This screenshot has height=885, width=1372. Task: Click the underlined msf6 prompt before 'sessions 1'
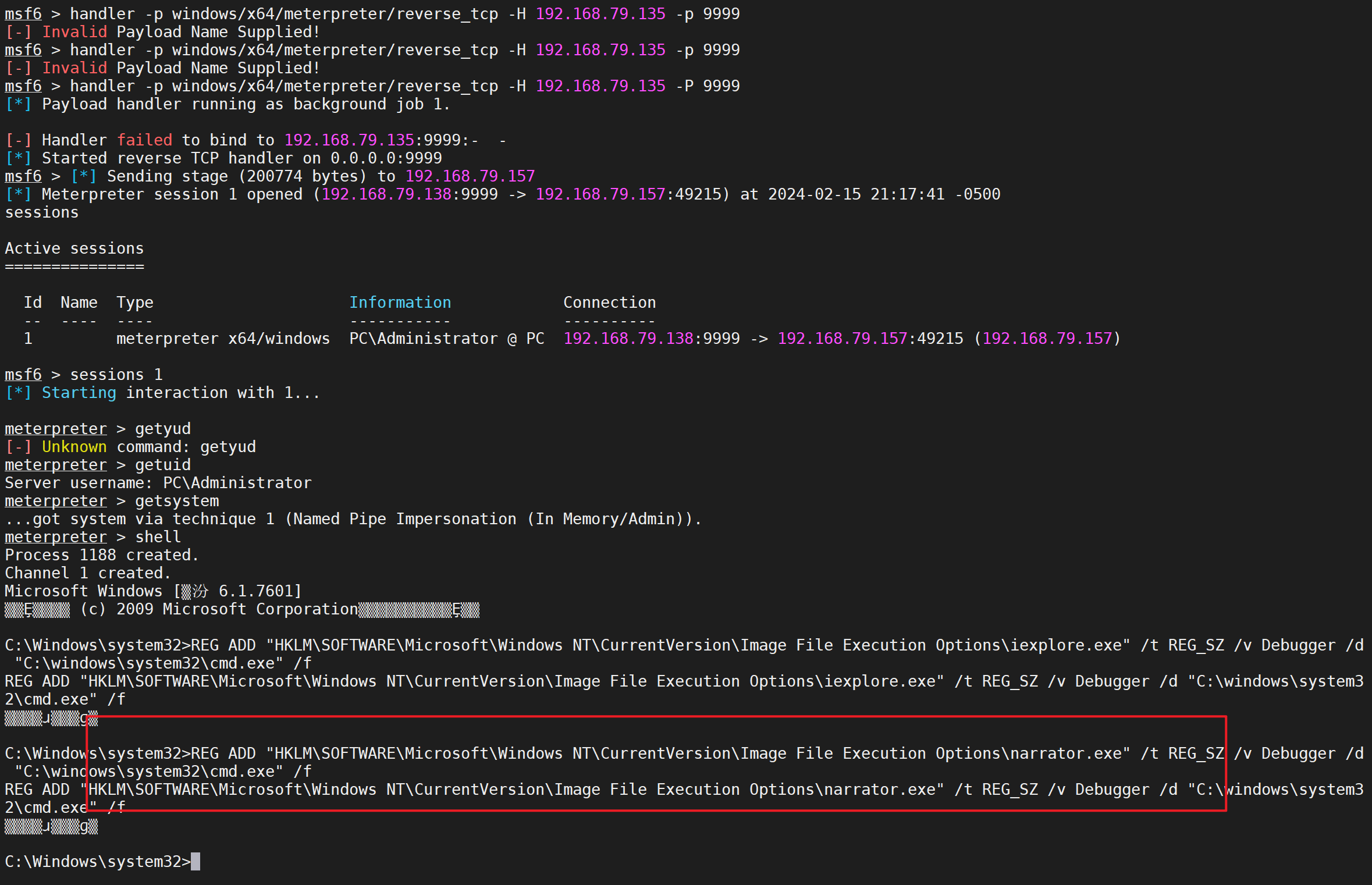[23, 374]
